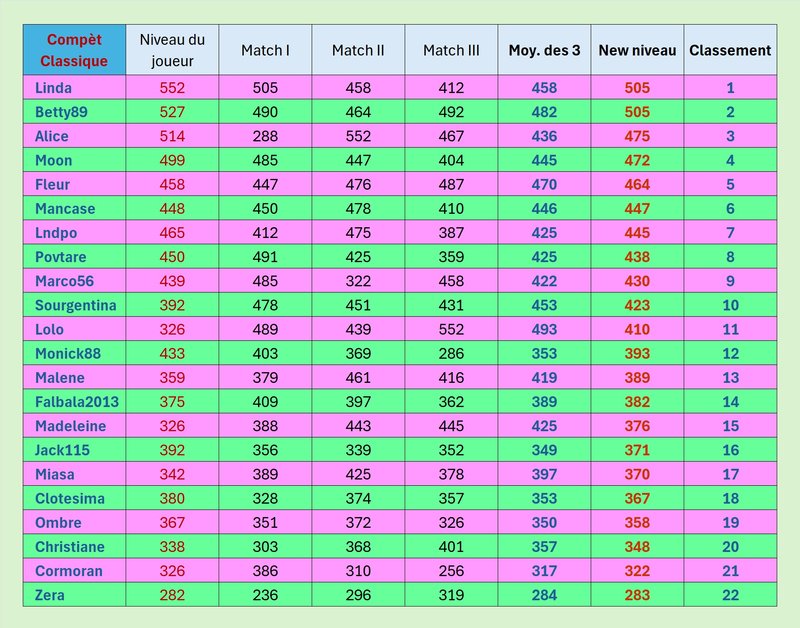Click Lolo's average value 493
The width and height of the screenshot is (800, 628).
pos(544,330)
